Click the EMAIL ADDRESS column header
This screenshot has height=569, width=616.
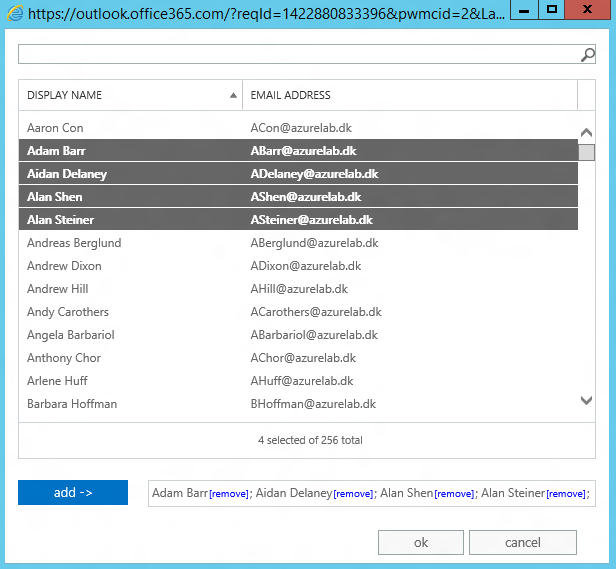tap(410, 95)
